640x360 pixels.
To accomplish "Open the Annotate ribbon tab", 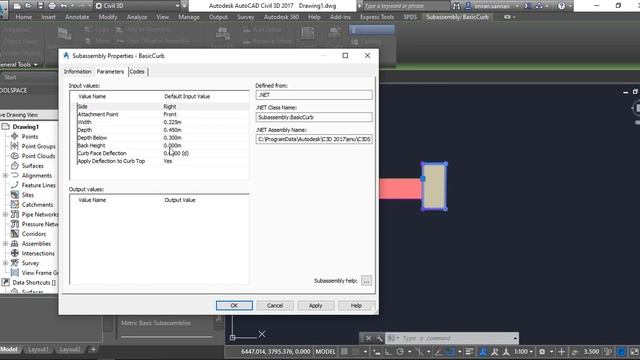I will pyautogui.click(x=77, y=17).
